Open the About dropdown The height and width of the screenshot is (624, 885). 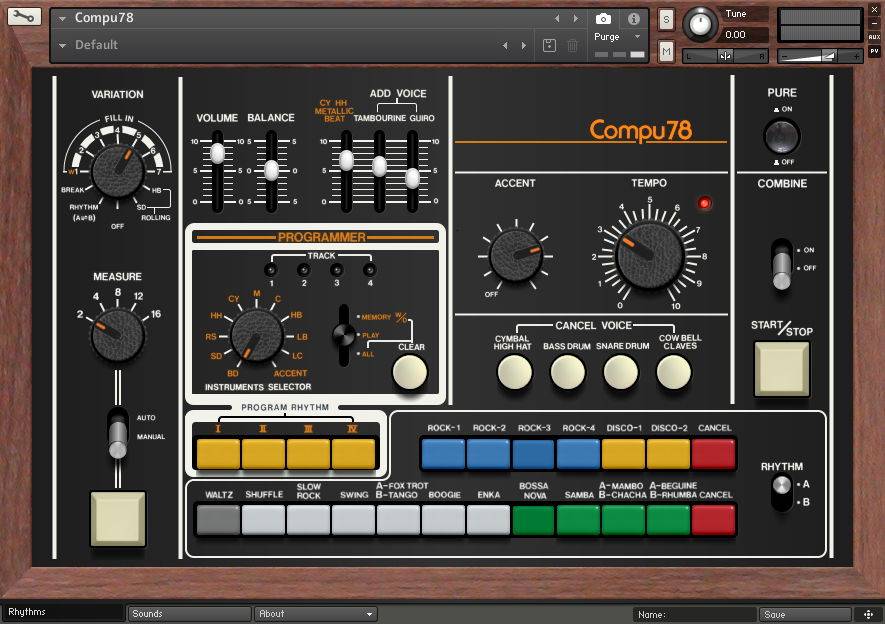[x=315, y=614]
